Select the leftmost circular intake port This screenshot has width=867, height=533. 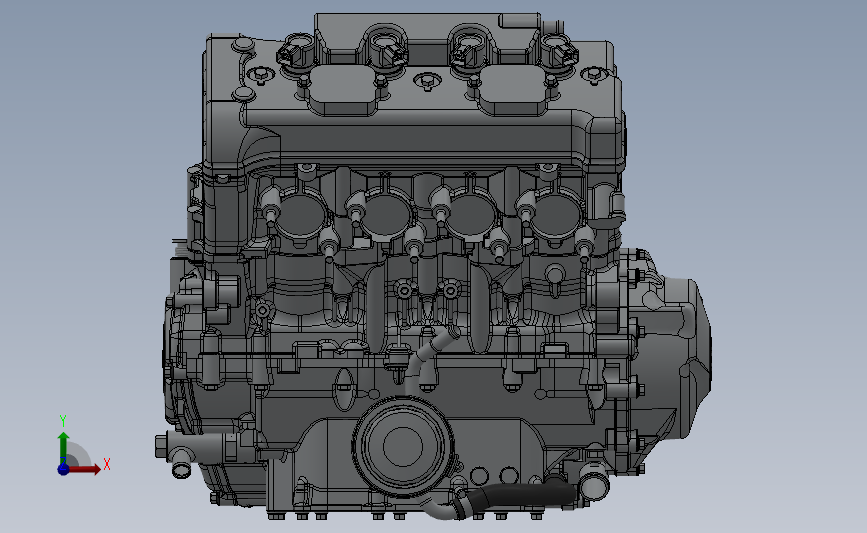coord(301,216)
